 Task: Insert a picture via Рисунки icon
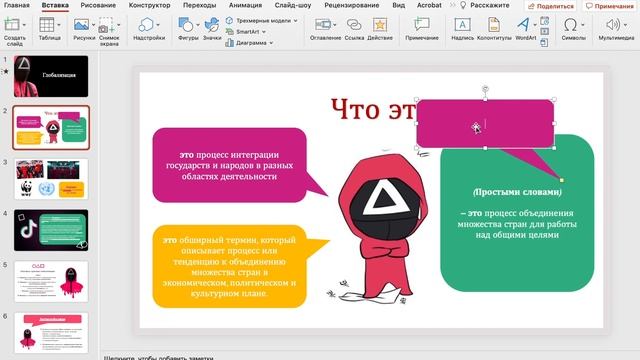point(81,25)
